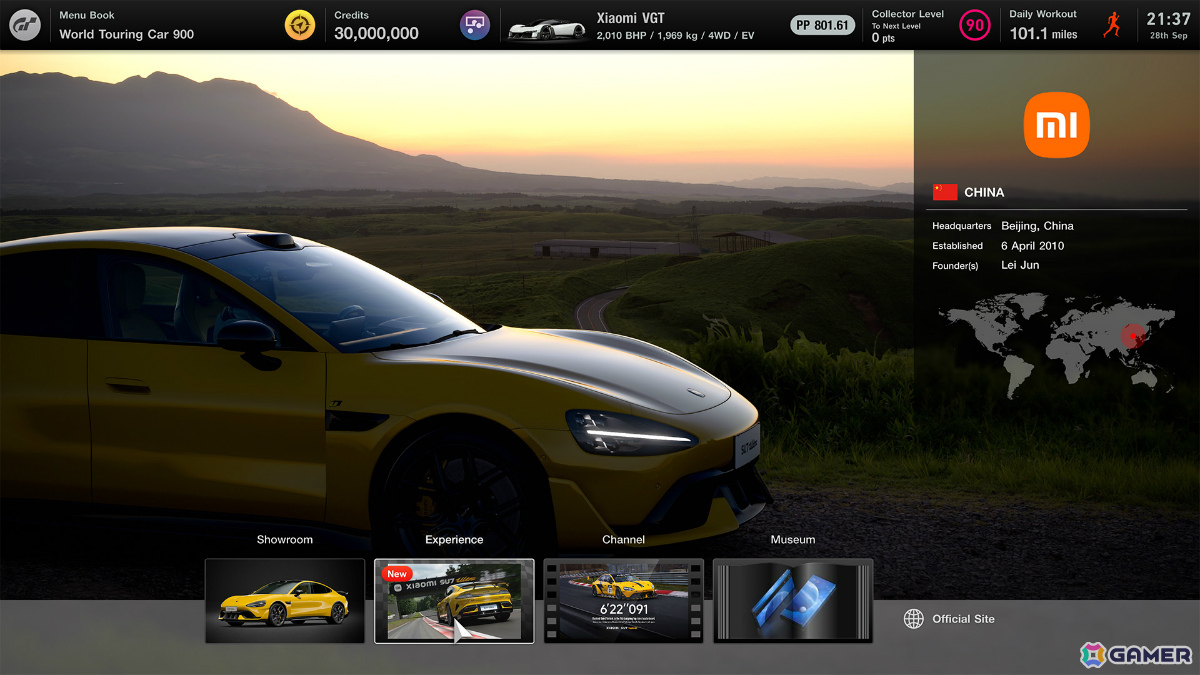
Task: Click the China flag icon
Action: 945,192
